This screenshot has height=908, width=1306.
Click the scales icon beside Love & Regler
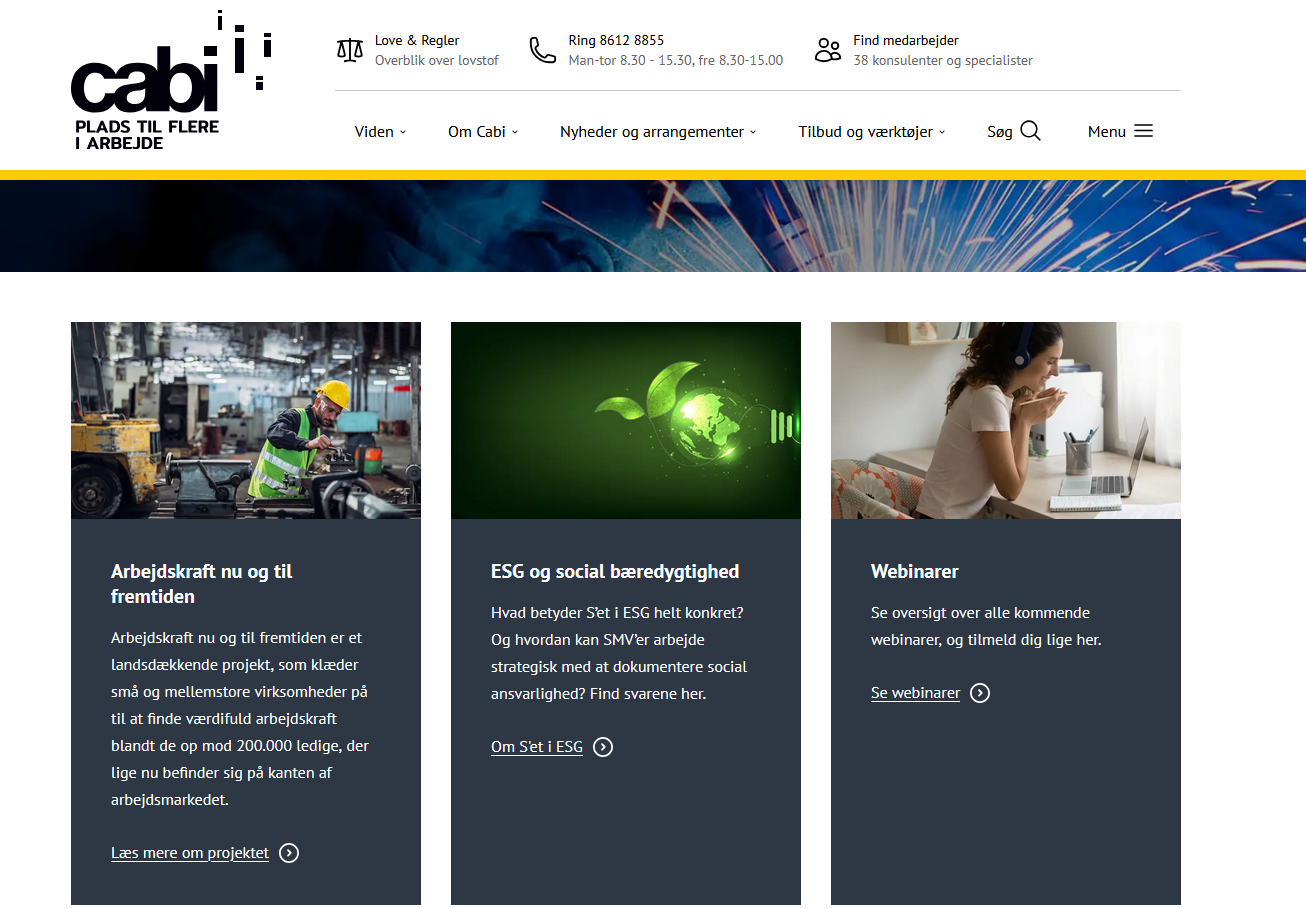pos(349,50)
